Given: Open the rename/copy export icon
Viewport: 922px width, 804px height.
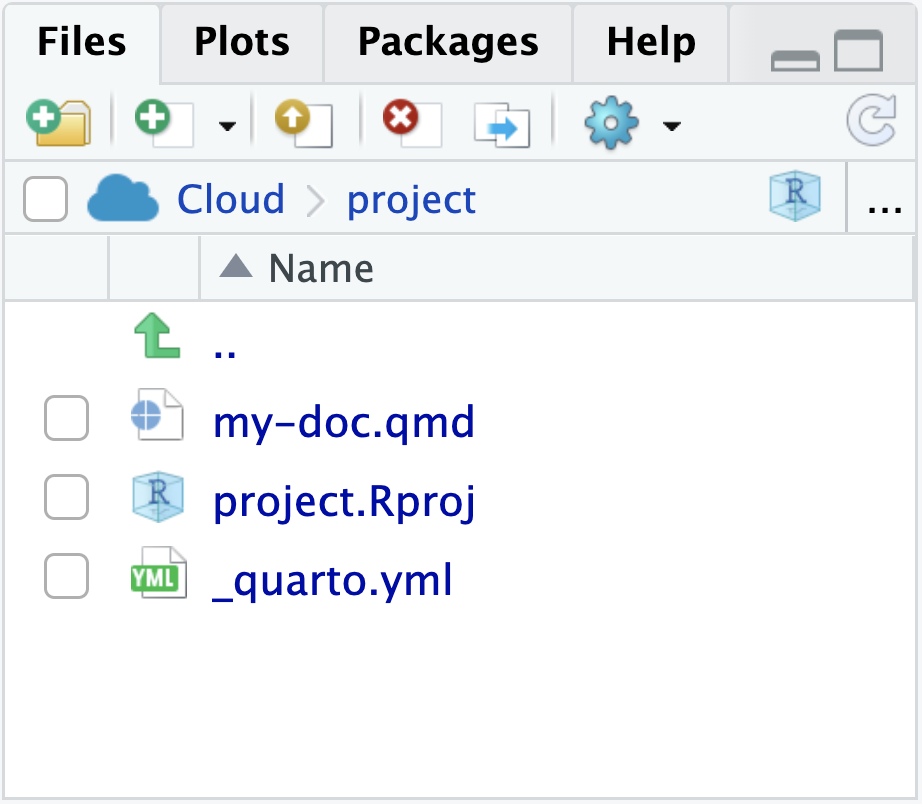Looking at the screenshot, I should click(x=501, y=122).
